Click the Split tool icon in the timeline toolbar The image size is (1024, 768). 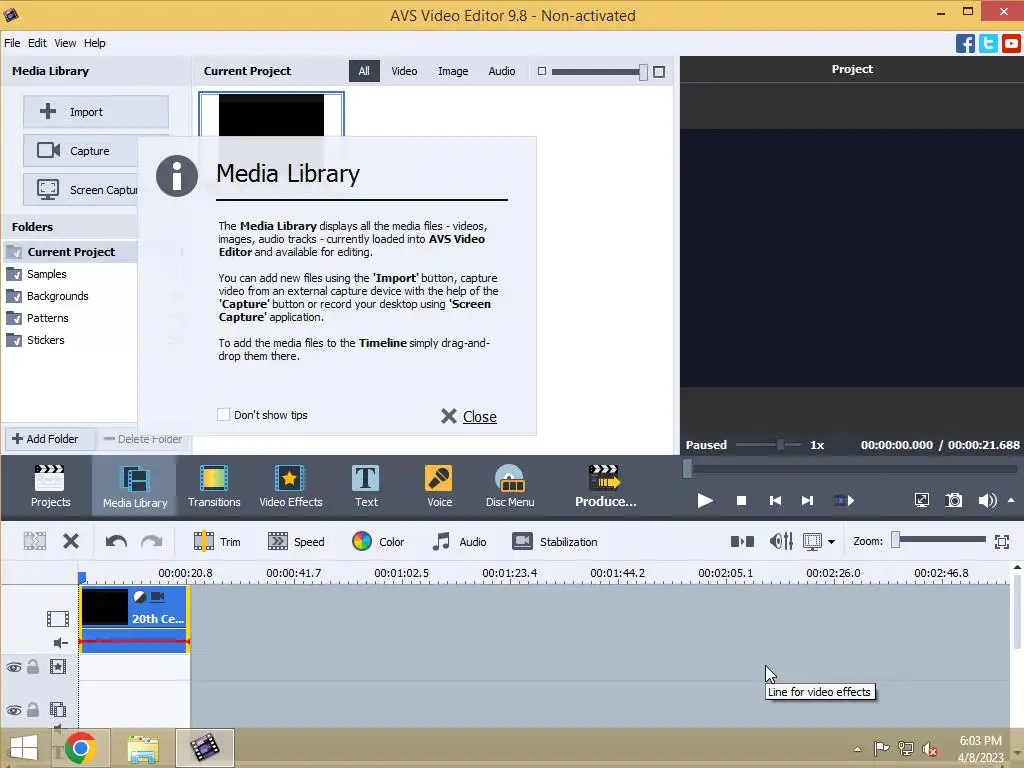(35, 541)
